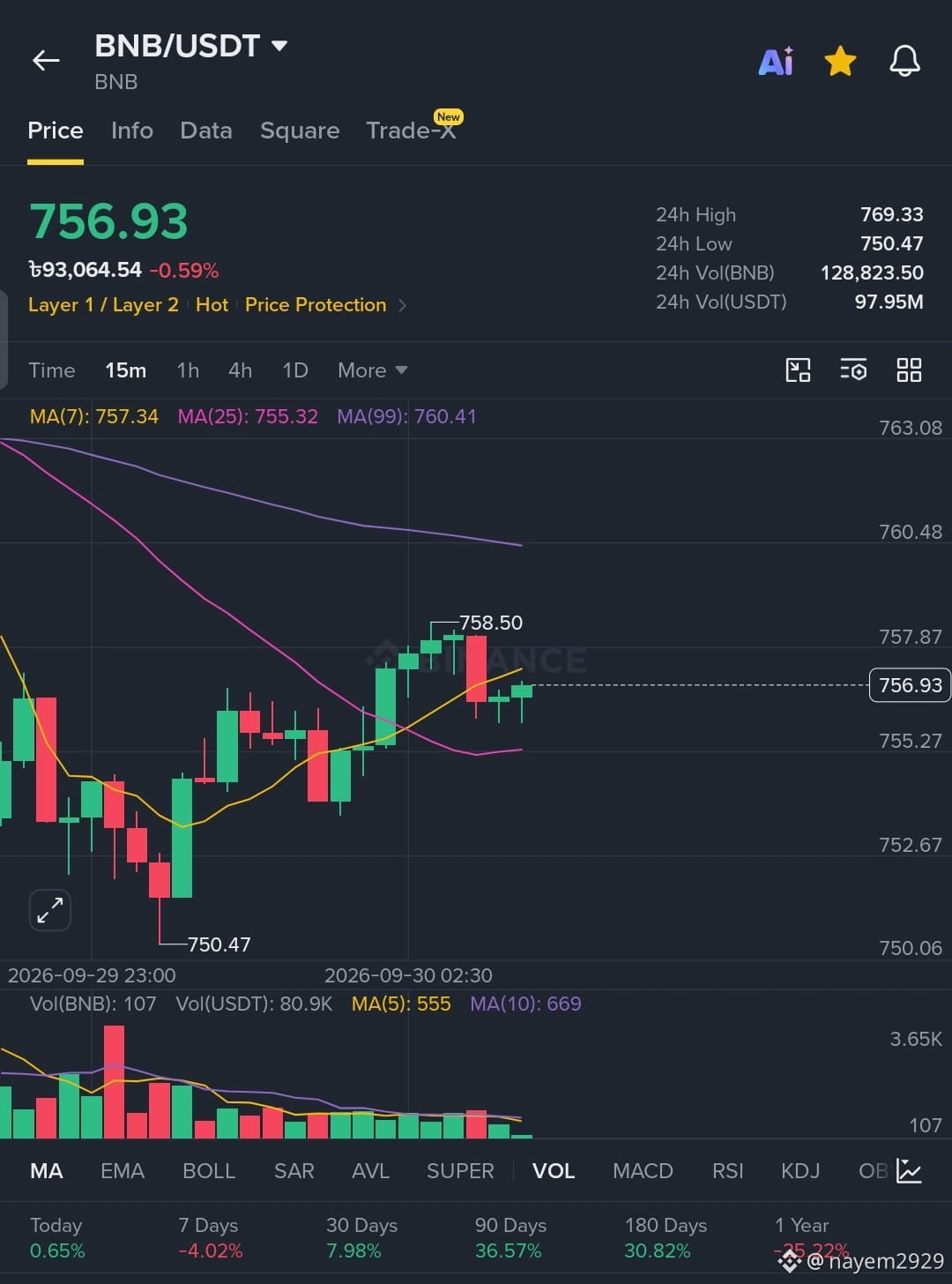Switch to the Info tab
The image size is (952, 1284).
pos(132,131)
